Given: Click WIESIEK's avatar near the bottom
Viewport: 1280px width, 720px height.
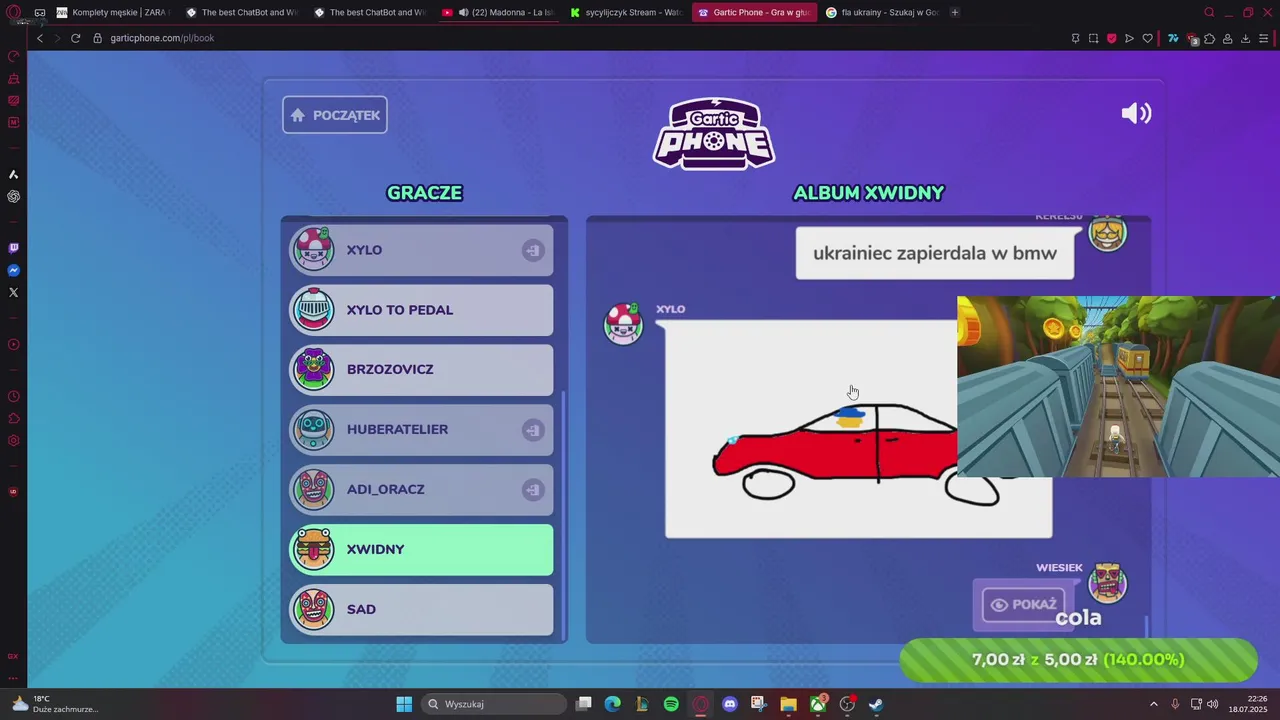Looking at the screenshot, I should pyautogui.click(x=1107, y=583).
